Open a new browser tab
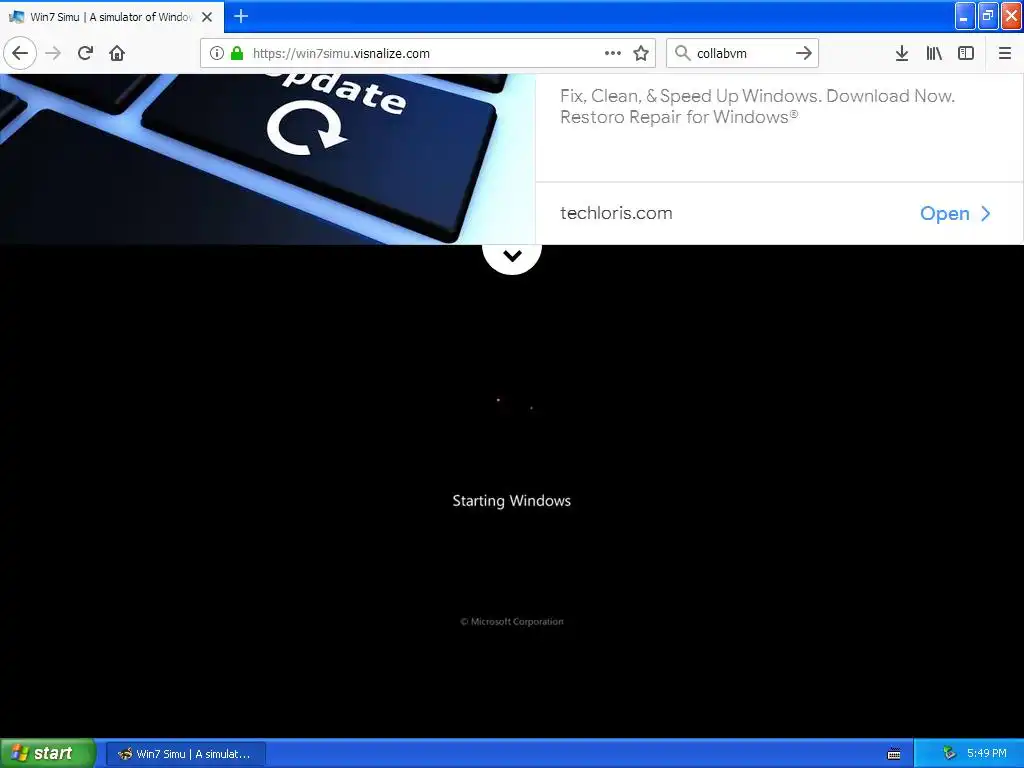 click(241, 16)
